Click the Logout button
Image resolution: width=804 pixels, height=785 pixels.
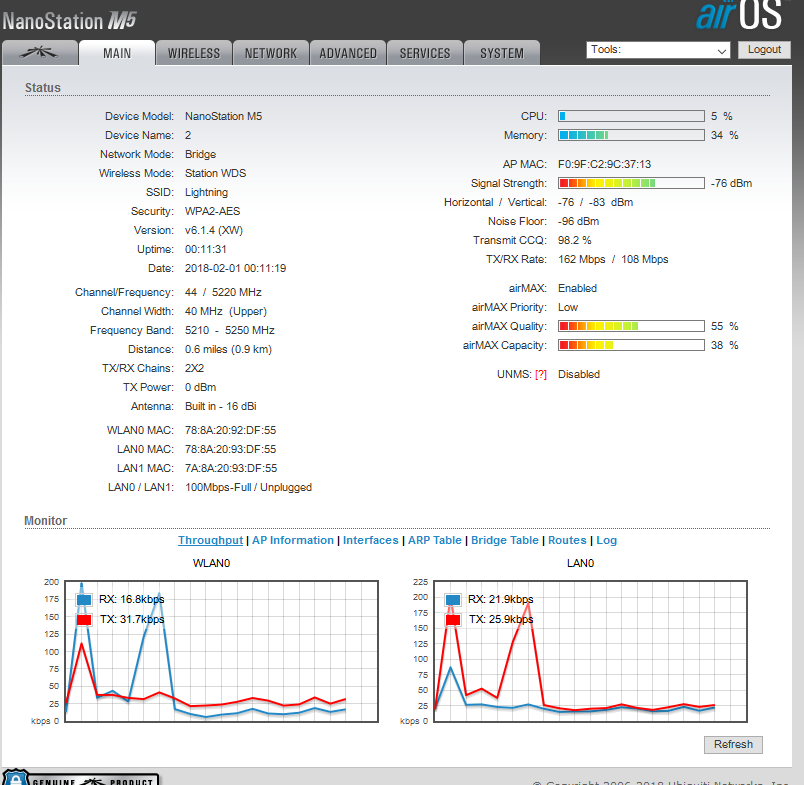point(764,50)
